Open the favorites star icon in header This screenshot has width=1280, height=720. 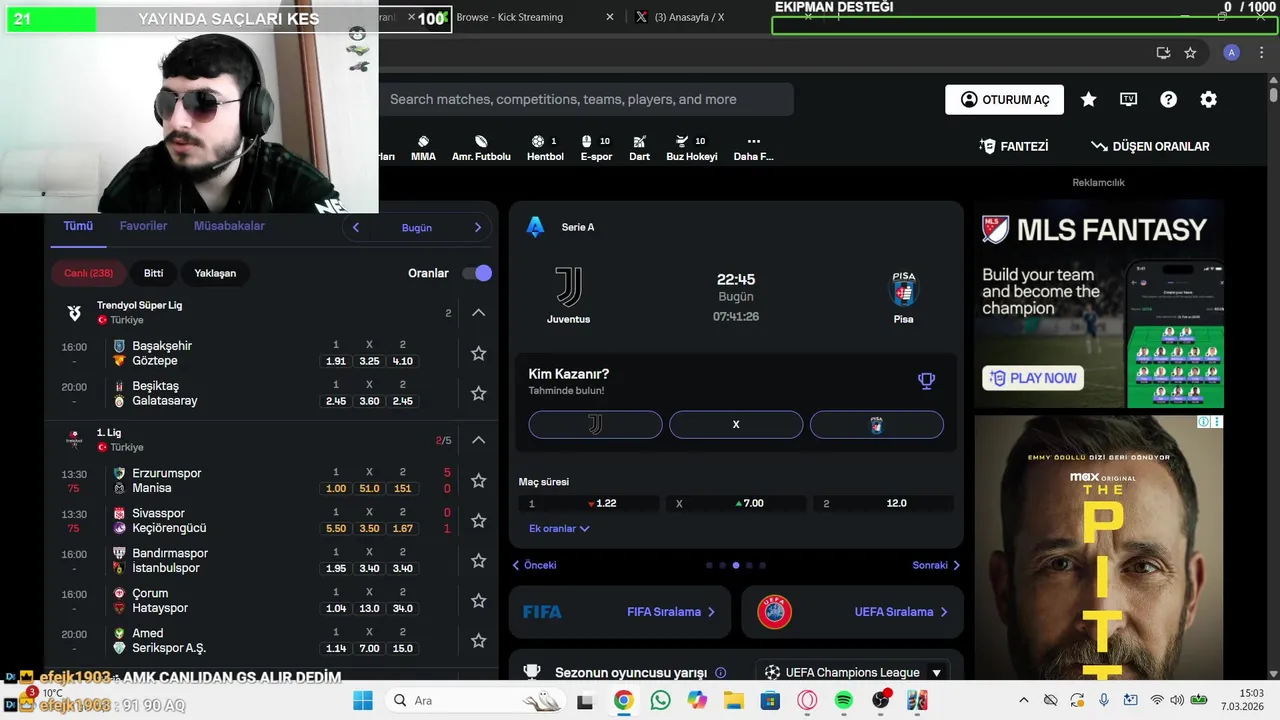pos(1089,99)
